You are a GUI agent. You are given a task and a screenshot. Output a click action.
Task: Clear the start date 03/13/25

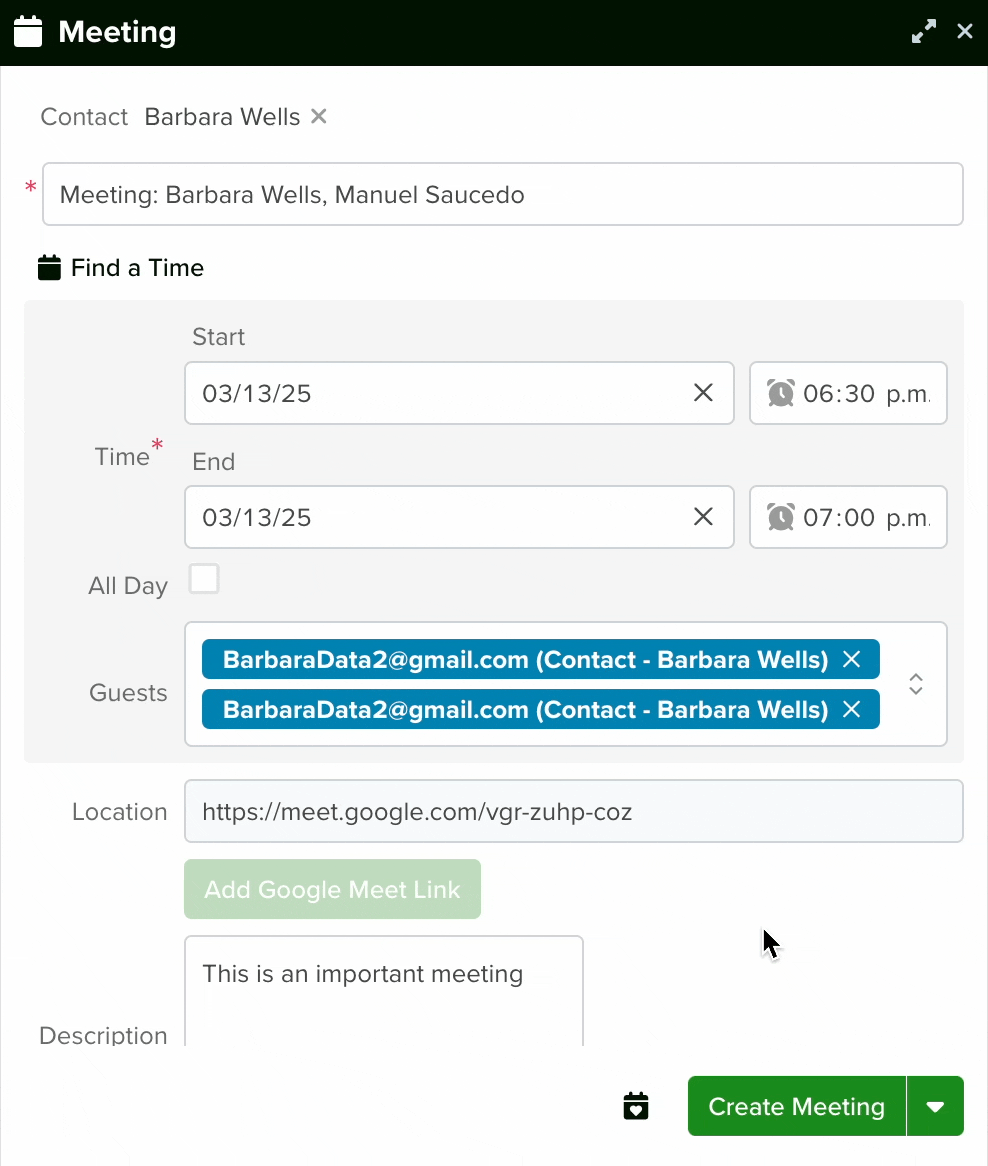click(x=703, y=393)
